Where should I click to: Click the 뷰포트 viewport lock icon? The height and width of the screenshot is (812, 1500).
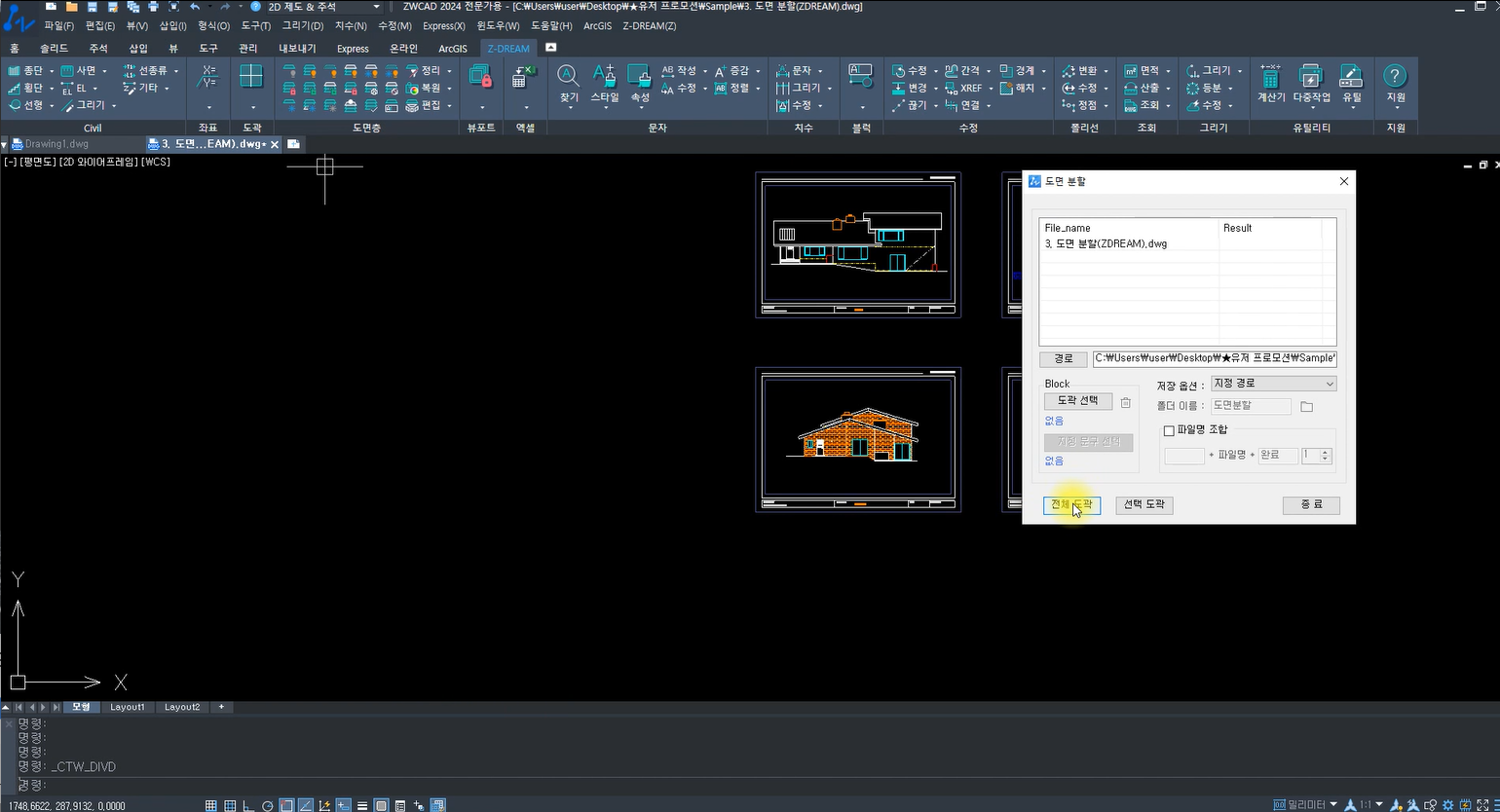(480, 76)
